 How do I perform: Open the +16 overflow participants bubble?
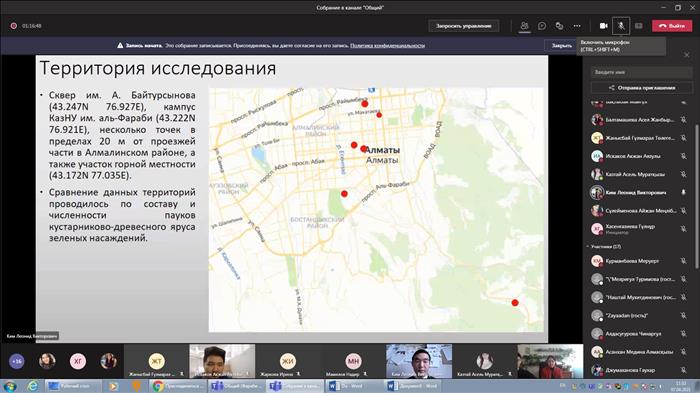(17, 361)
